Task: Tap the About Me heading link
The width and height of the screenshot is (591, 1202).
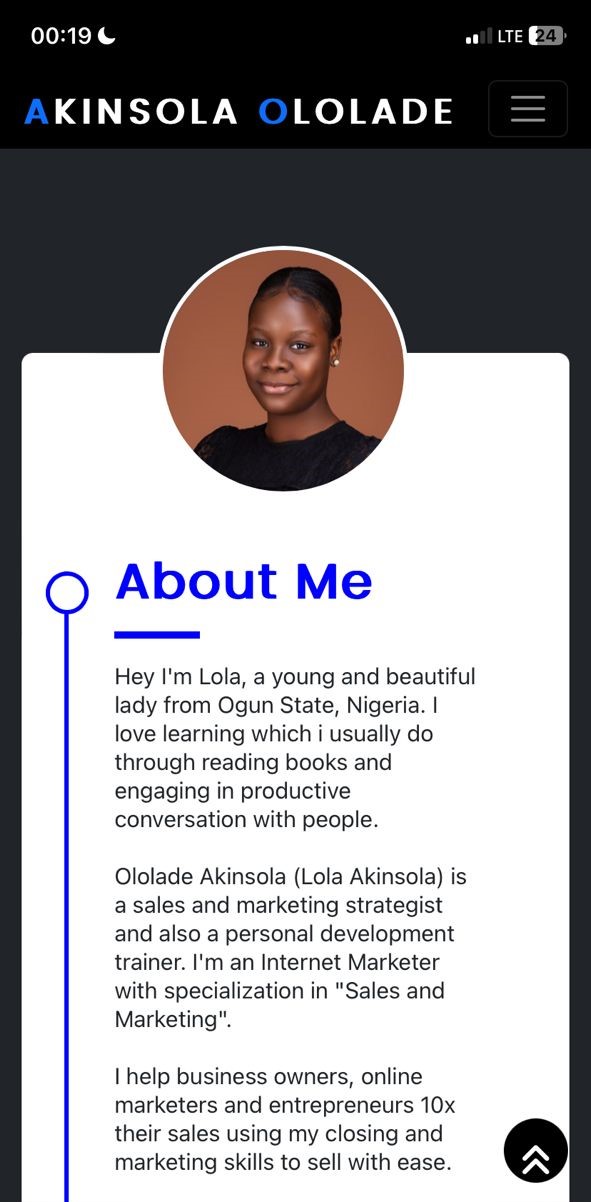Action: coord(243,582)
